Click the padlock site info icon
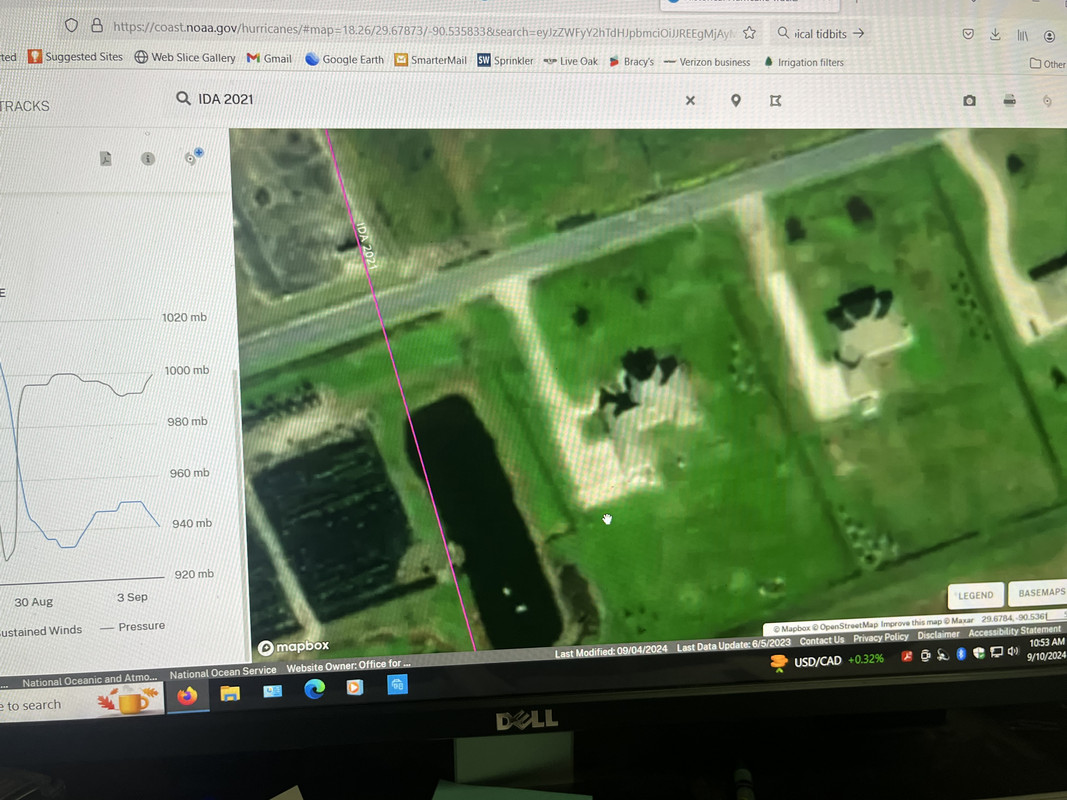The width and height of the screenshot is (1067, 800). pyautogui.click(x=97, y=26)
